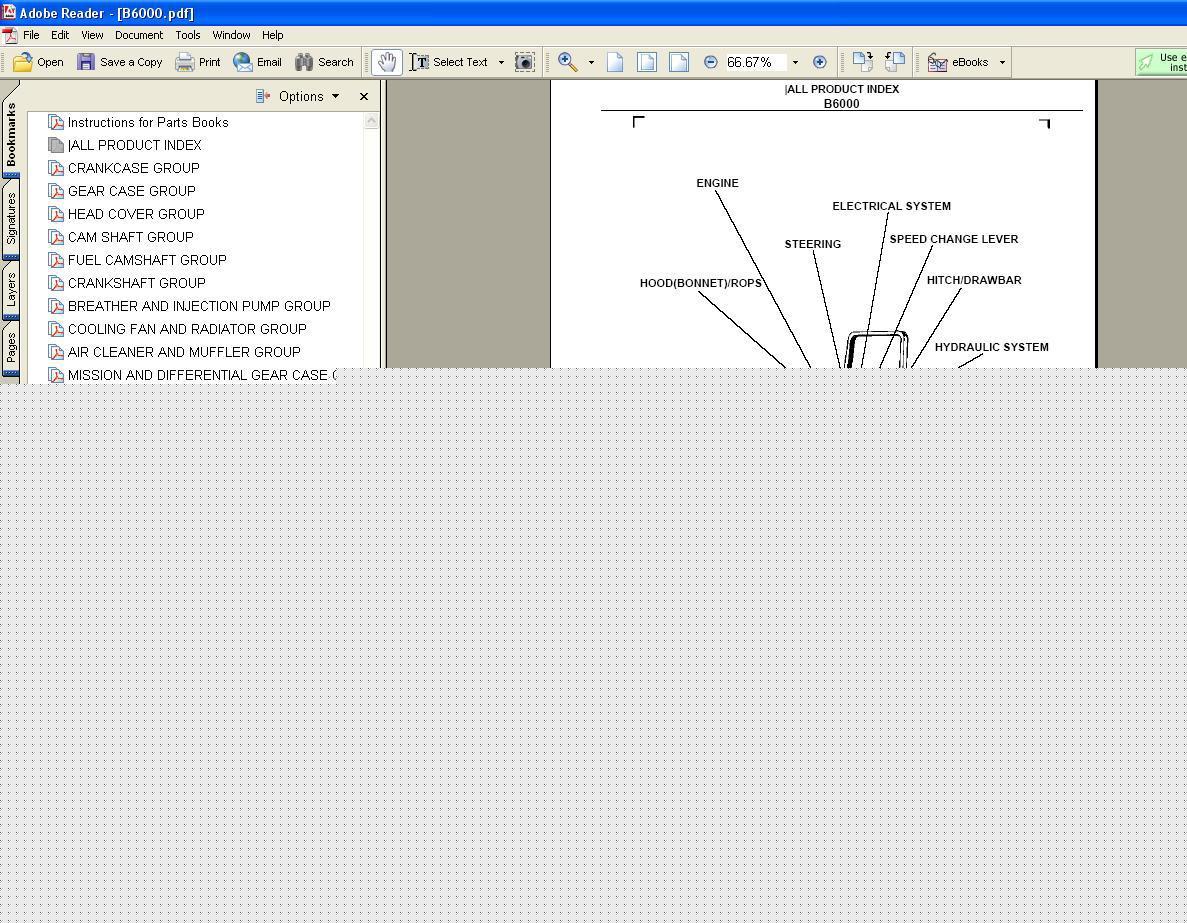Image resolution: width=1187 pixels, height=923 pixels.
Task: Click the Snapshot camera tool
Action: pos(525,62)
